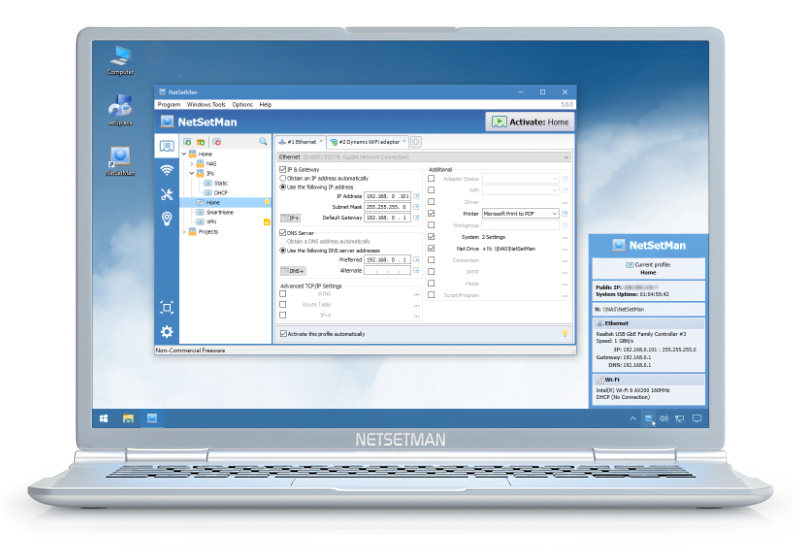Toggle IP & Gateway checkbox
This screenshot has width=800, height=550.
click(283, 169)
